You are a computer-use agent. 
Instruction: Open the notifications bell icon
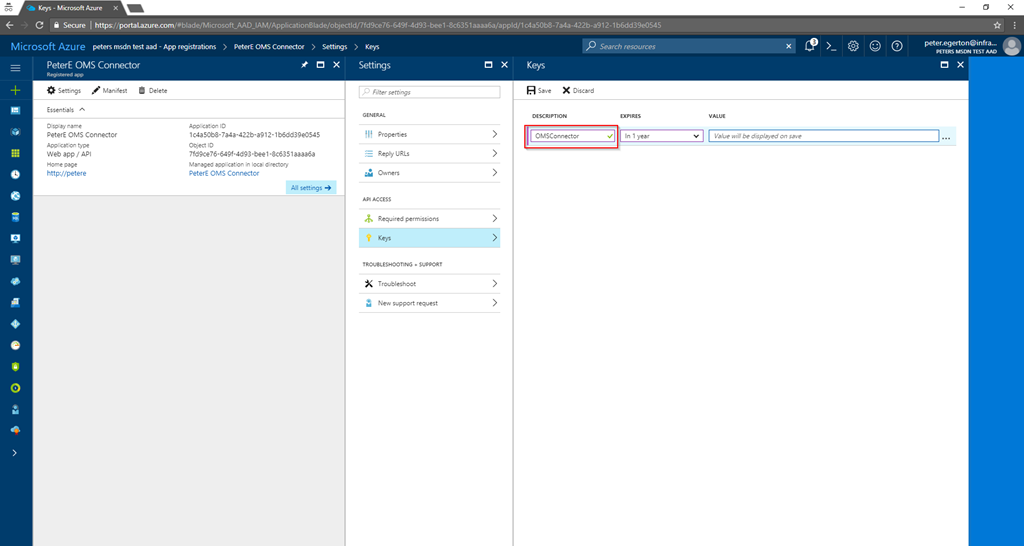[809, 46]
